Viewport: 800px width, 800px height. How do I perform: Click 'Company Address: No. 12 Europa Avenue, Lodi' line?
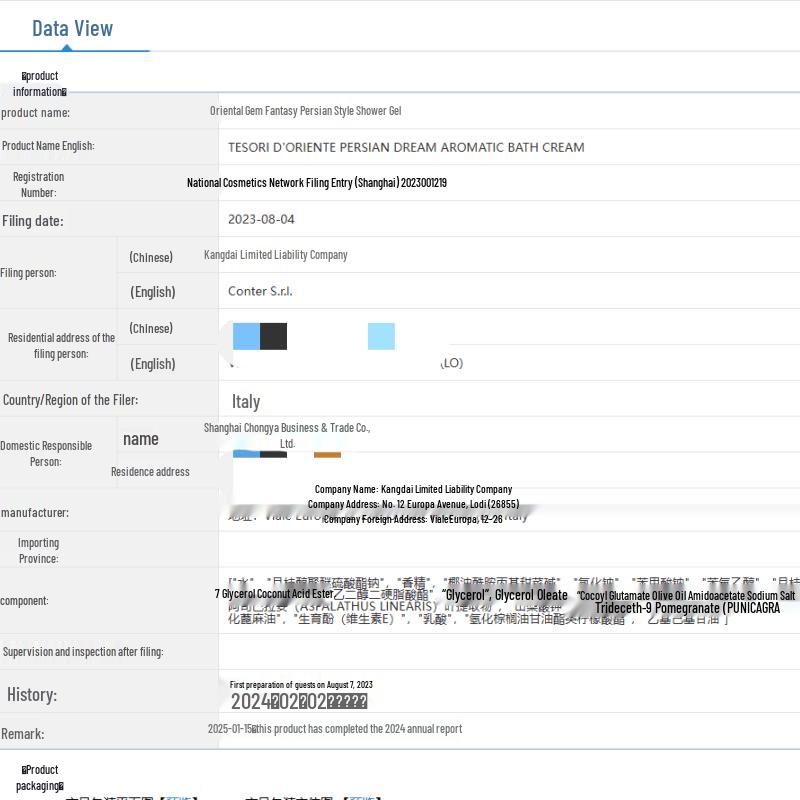pos(413,504)
